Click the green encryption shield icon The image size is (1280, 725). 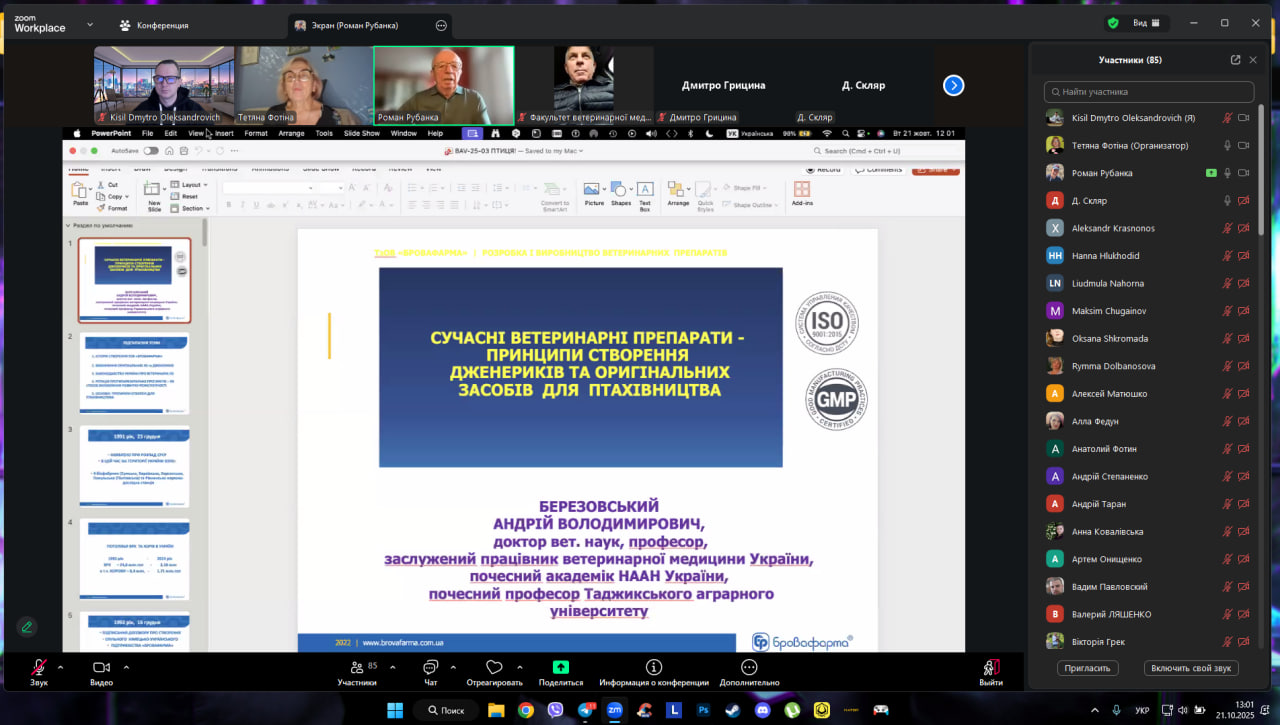1113,23
